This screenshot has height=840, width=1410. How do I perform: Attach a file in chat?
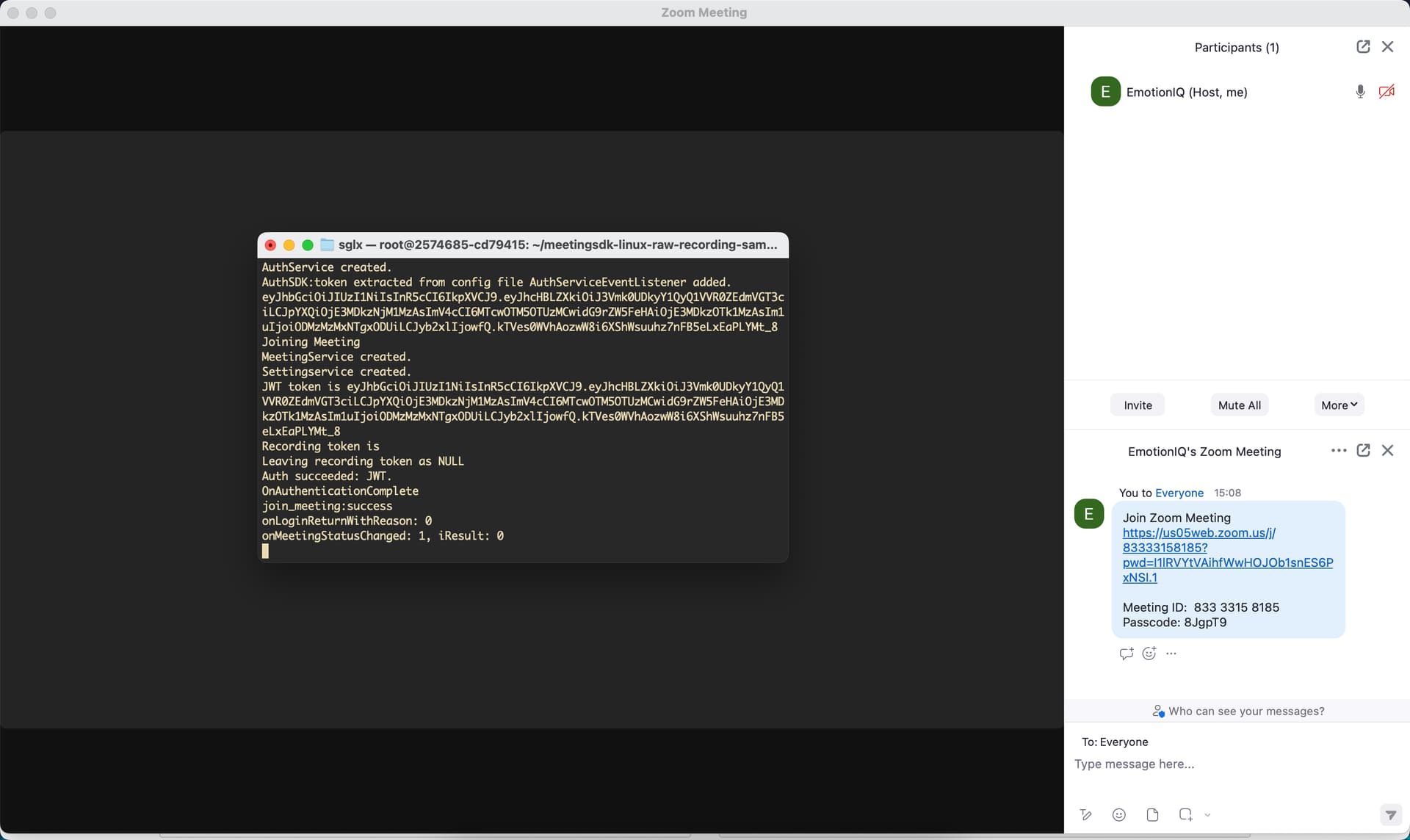pyautogui.click(x=1152, y=814)
